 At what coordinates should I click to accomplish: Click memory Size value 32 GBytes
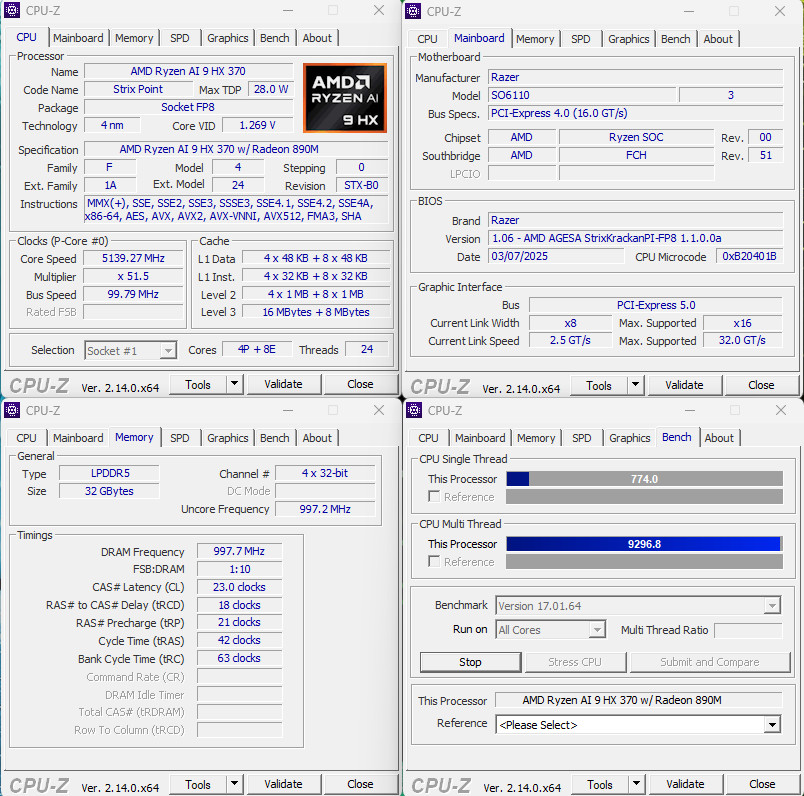coord(109,491)
